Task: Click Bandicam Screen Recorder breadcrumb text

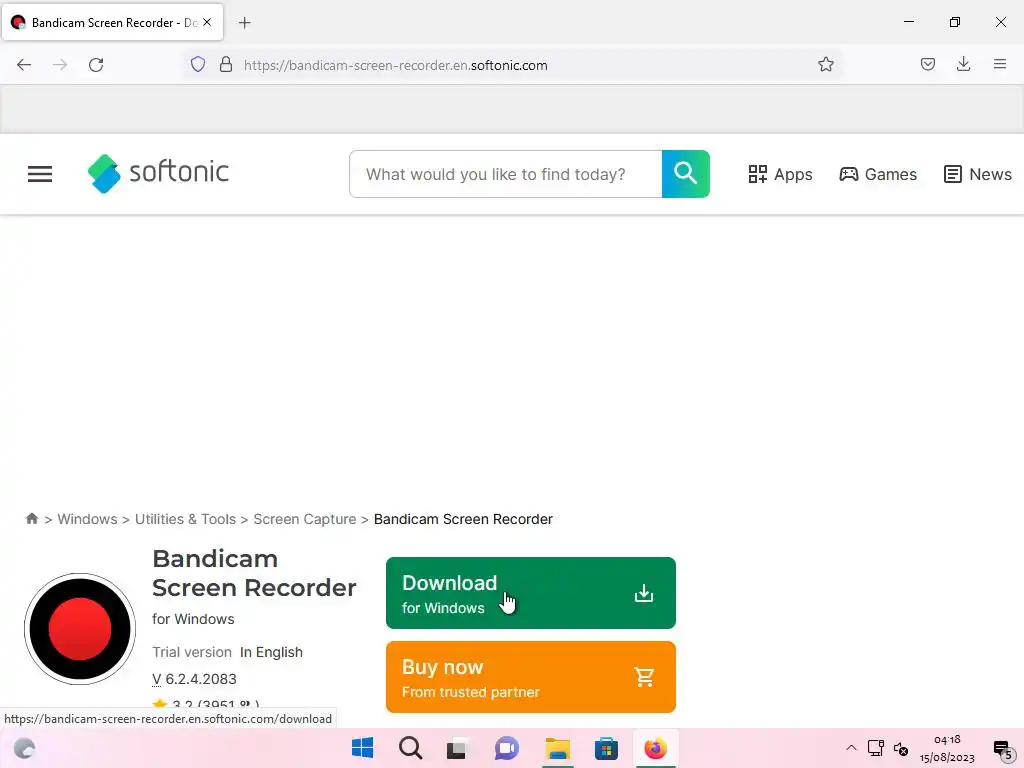Action: 463,519
